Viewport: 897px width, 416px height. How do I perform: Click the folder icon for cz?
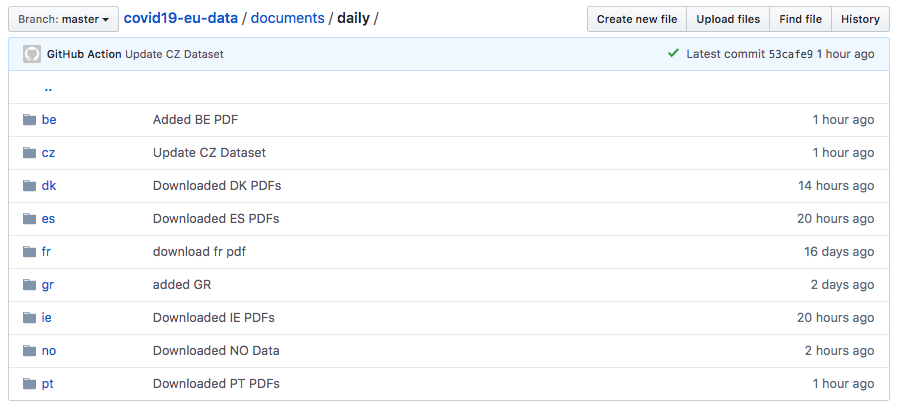(x=30, y=153)
